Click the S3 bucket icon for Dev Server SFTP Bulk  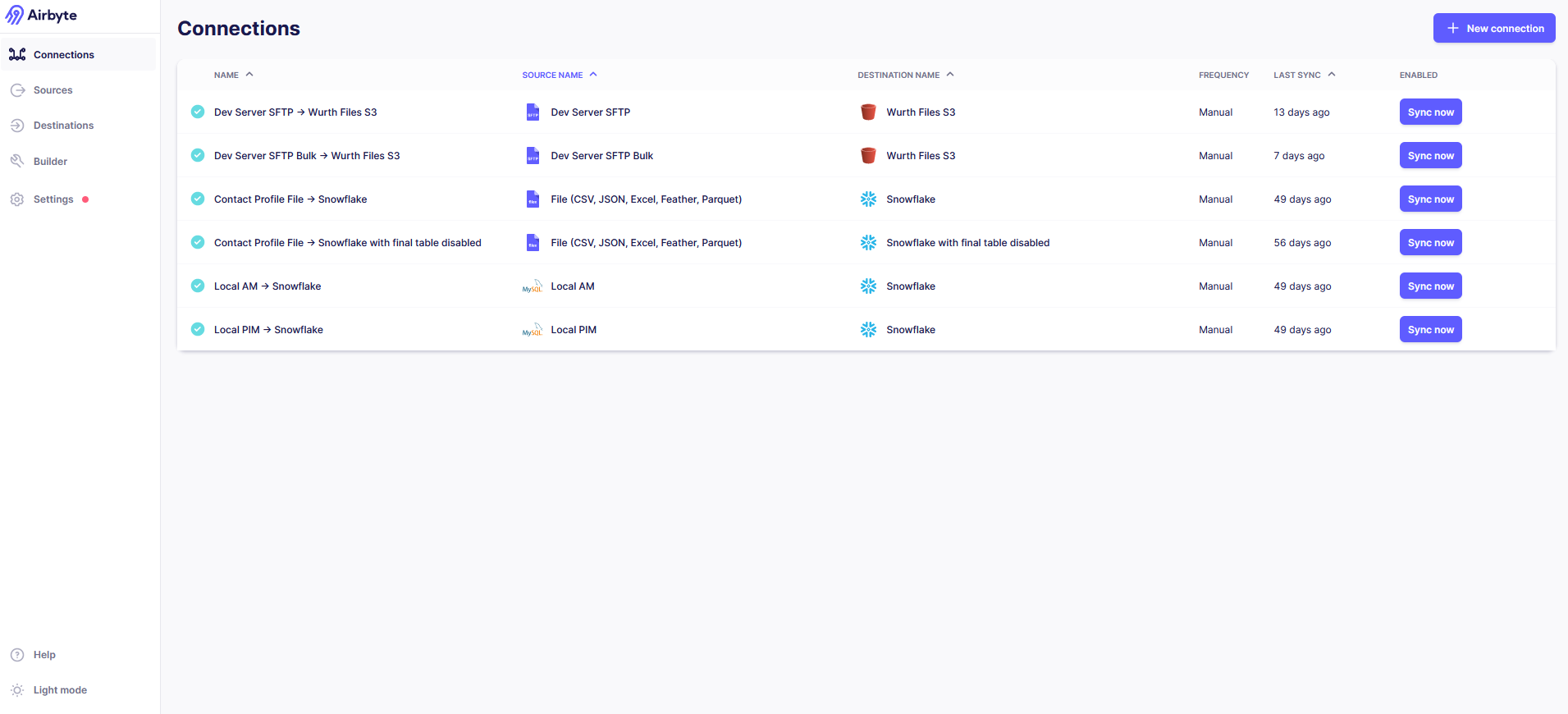click(868, 156)
